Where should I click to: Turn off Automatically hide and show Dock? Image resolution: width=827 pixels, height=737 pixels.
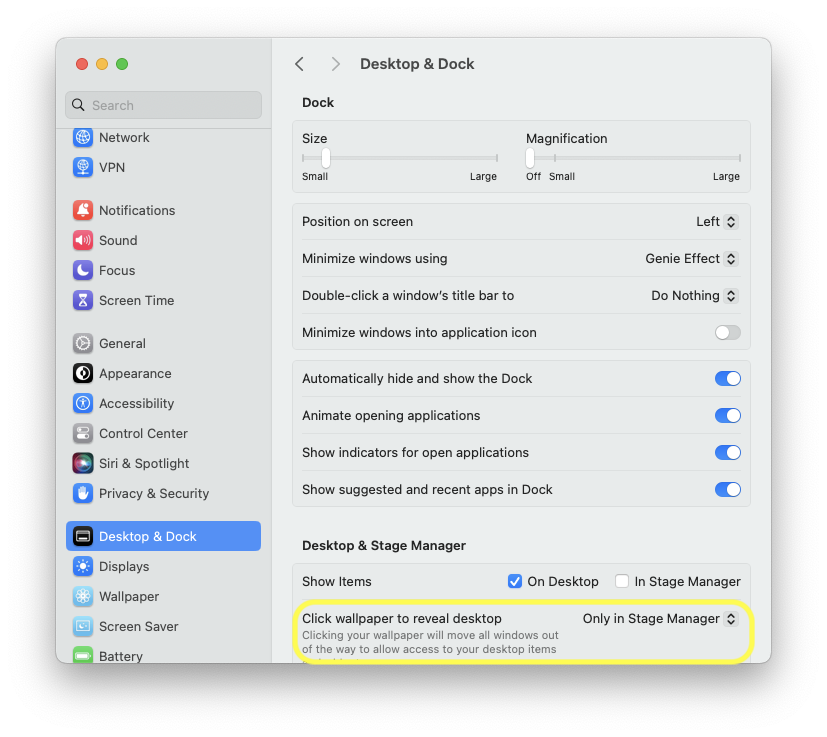click(727, 379)
